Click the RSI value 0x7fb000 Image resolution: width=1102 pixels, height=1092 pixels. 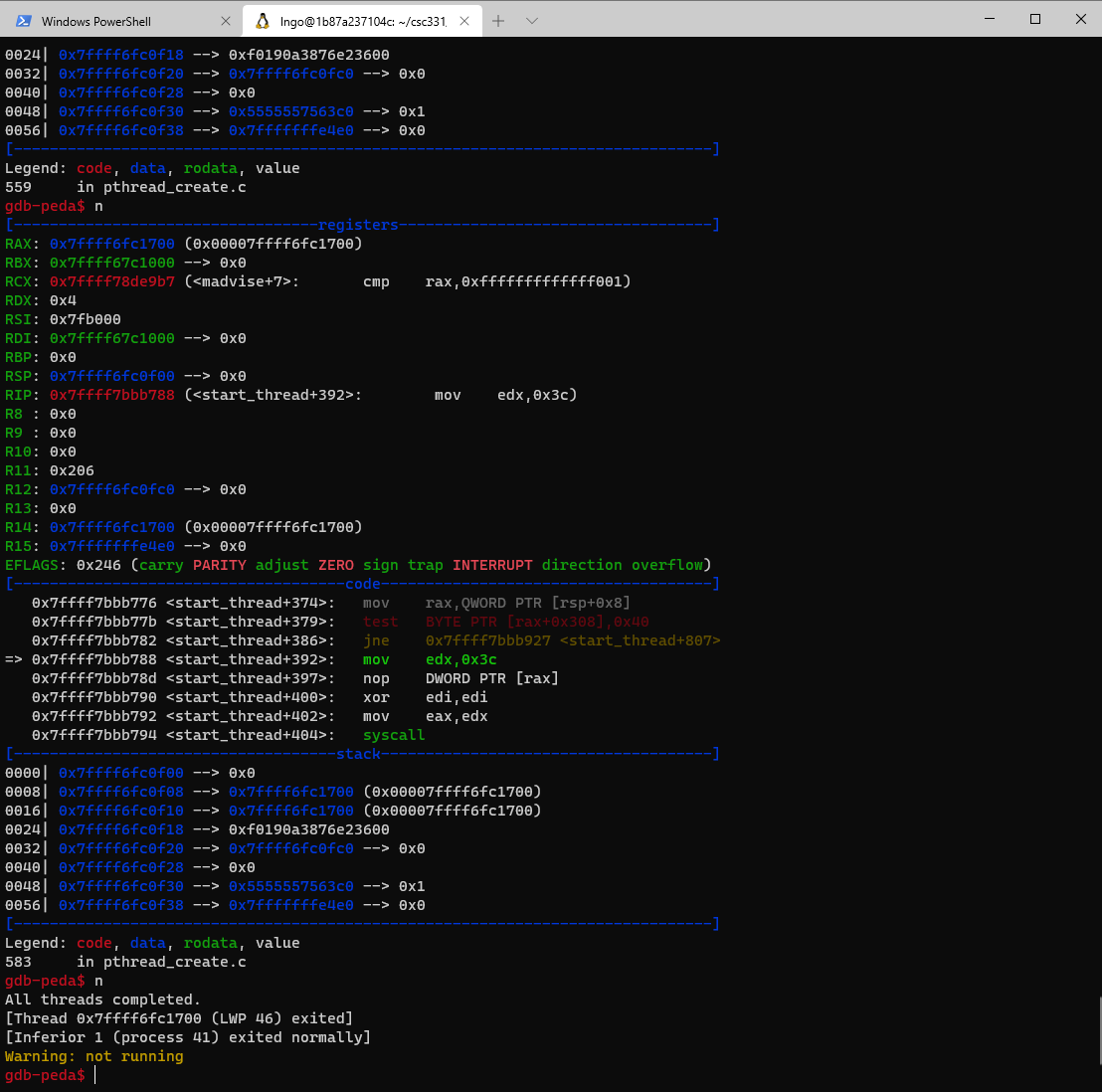[86, 319]
